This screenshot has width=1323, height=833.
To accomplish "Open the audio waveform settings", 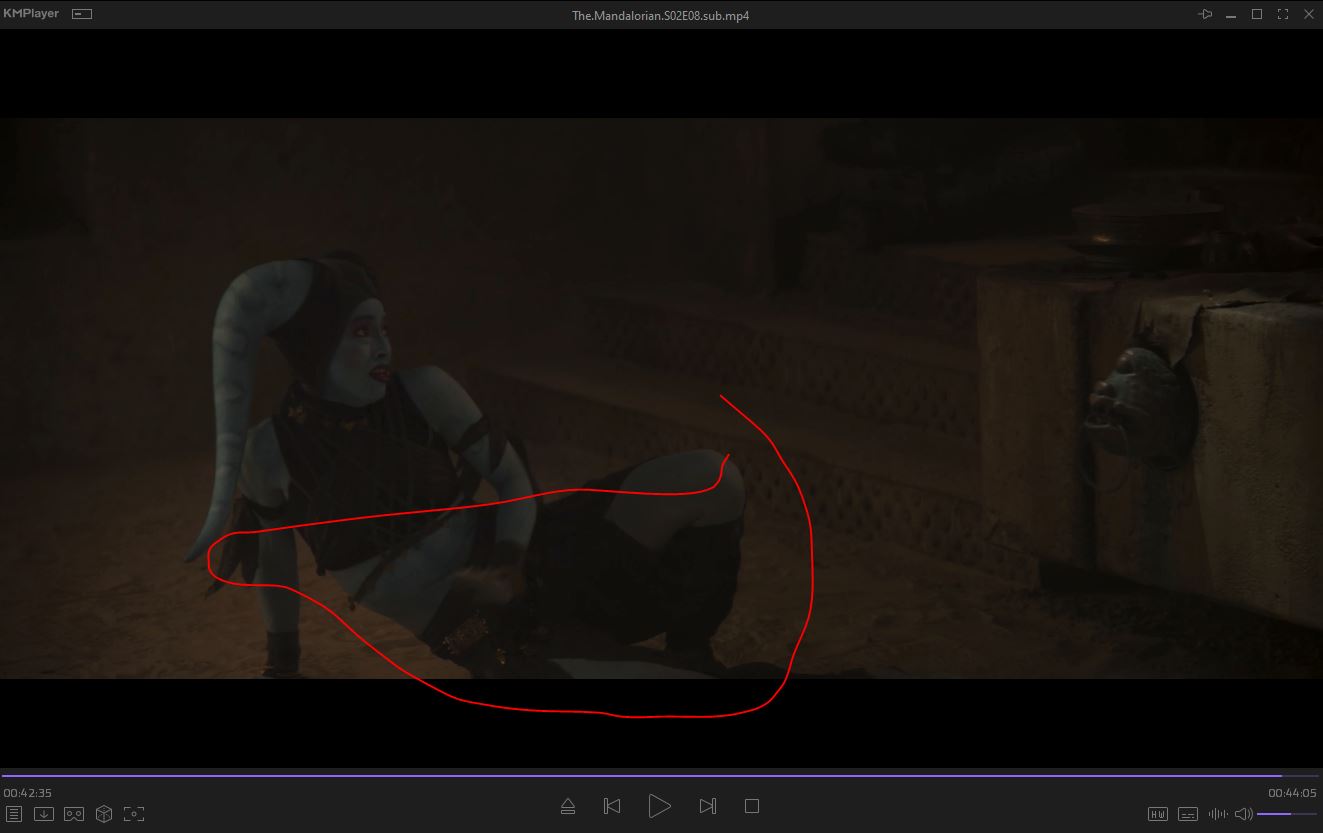I will (1217, 814).
